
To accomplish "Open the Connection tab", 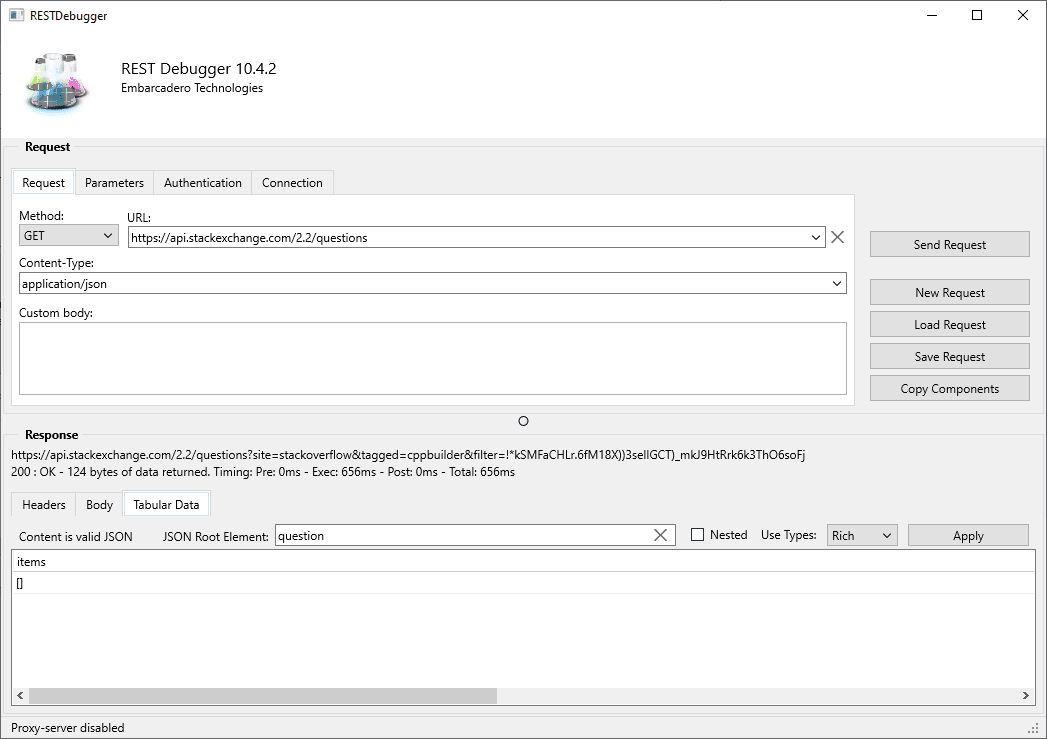I will [292, 183].
